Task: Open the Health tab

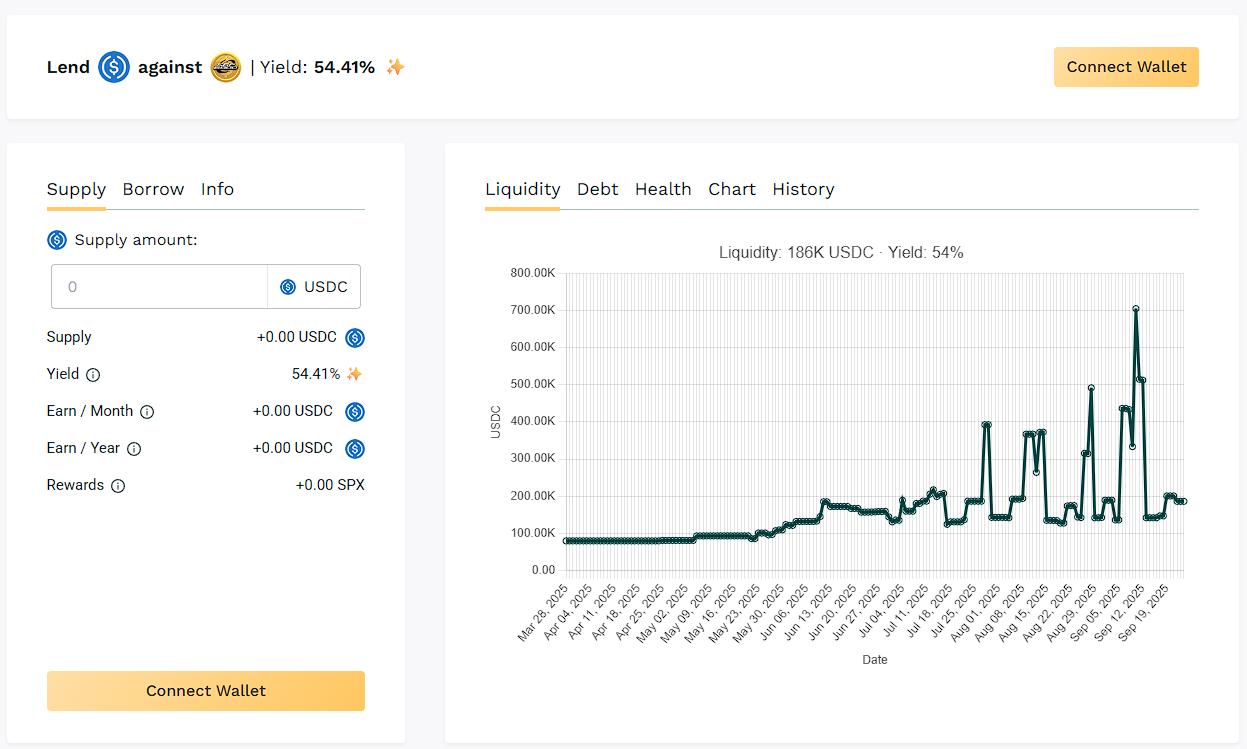Action: click(663, 189)
